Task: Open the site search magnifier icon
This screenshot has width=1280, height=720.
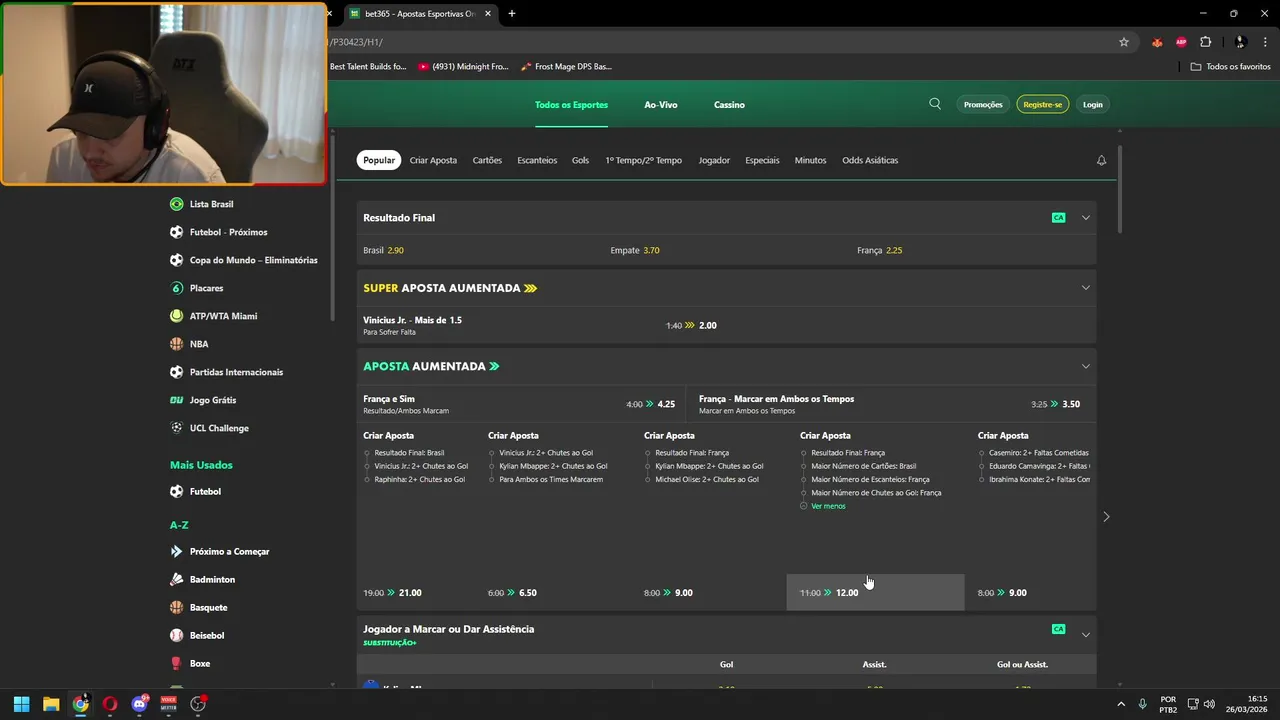Action: coord(935,104)
